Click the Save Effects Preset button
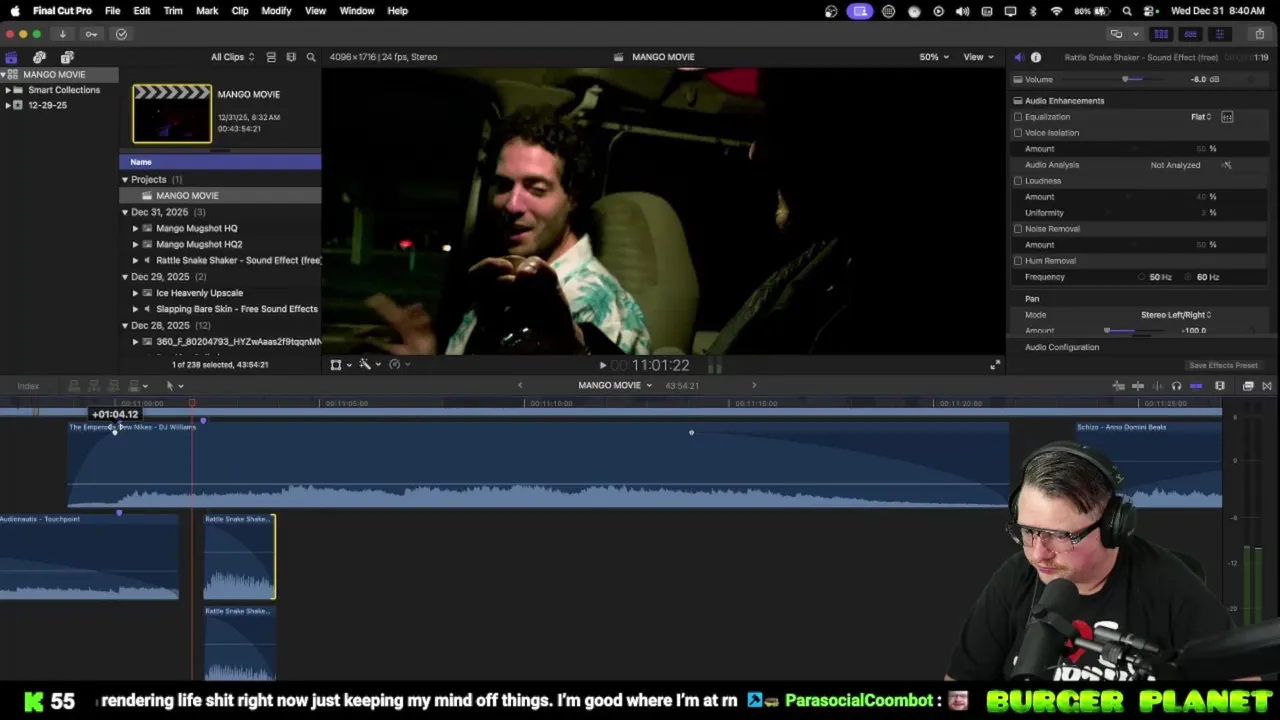Screen dimensions: 1280x720 point(1223,366)
